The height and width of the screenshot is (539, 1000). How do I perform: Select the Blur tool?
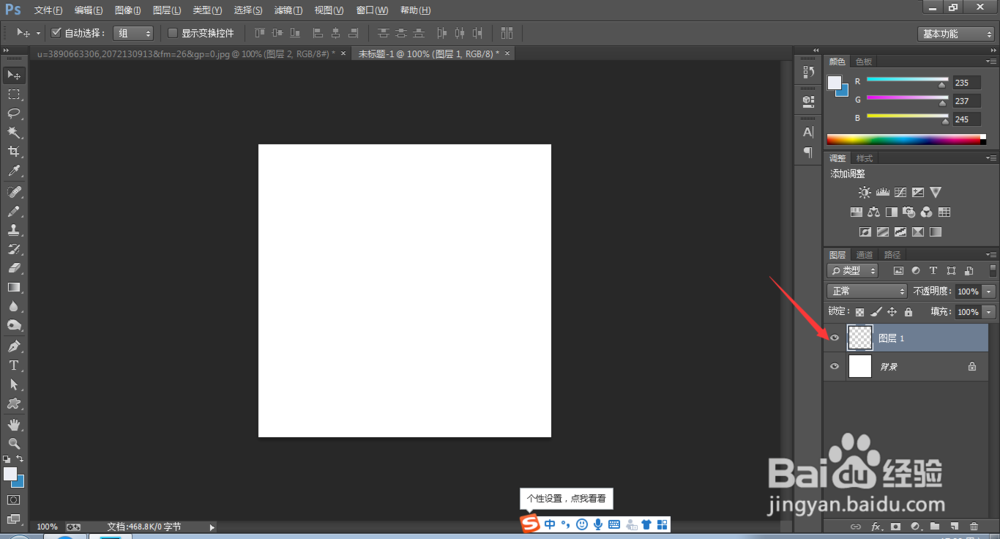(x=13, y=307)
